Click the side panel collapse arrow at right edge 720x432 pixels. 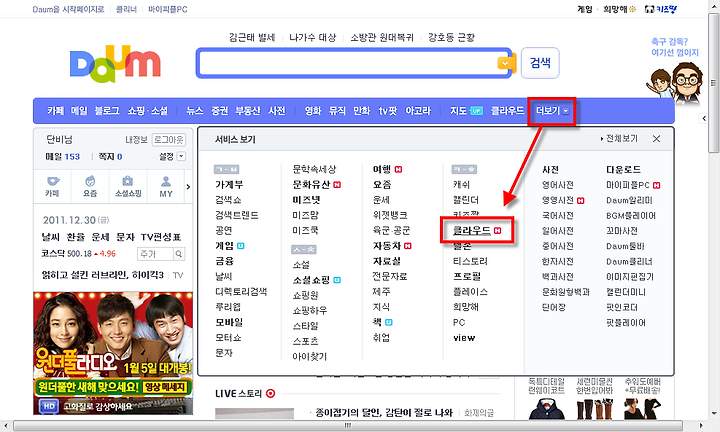[704, 118]
